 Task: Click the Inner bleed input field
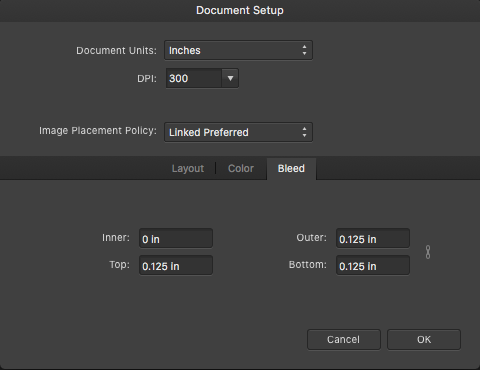click(176, 238)
